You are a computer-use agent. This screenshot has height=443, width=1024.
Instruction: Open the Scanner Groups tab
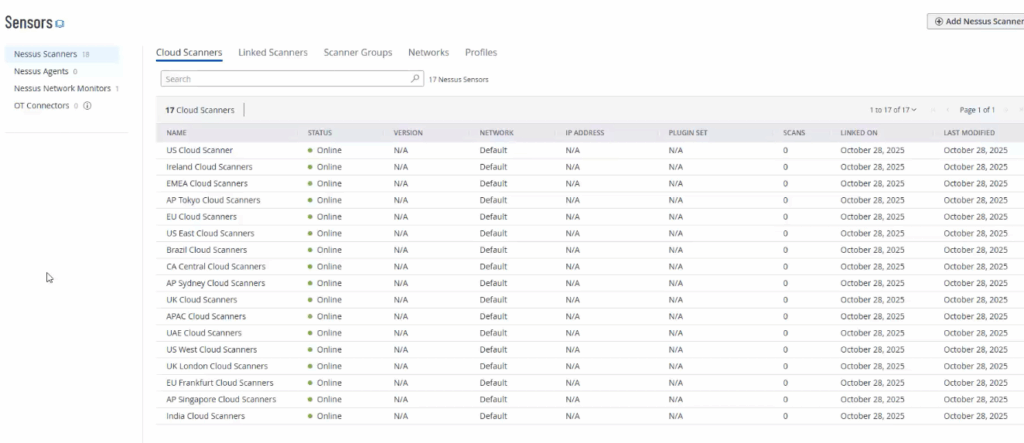[357, 52]
